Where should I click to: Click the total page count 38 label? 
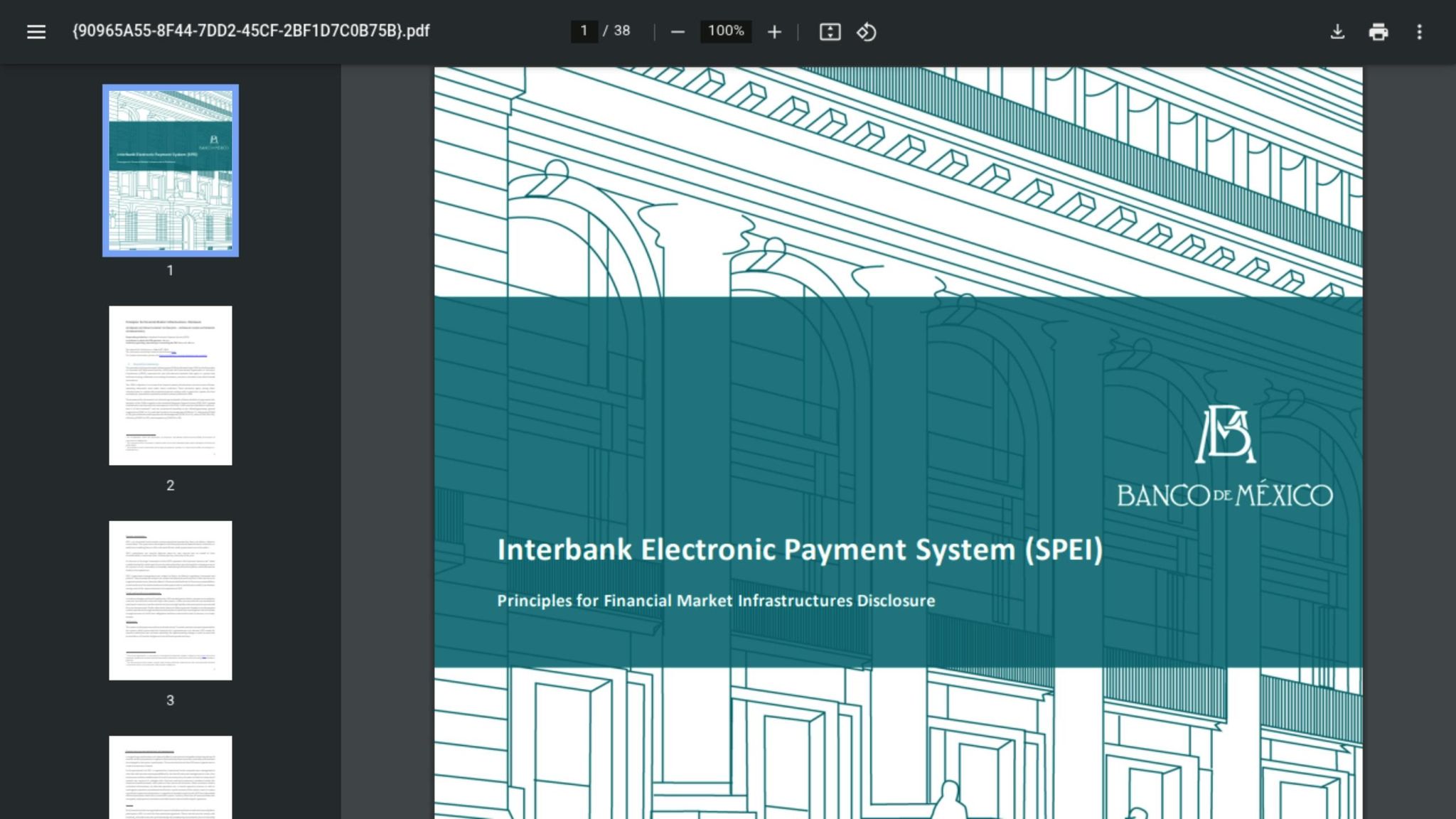(x=622, y=31)
